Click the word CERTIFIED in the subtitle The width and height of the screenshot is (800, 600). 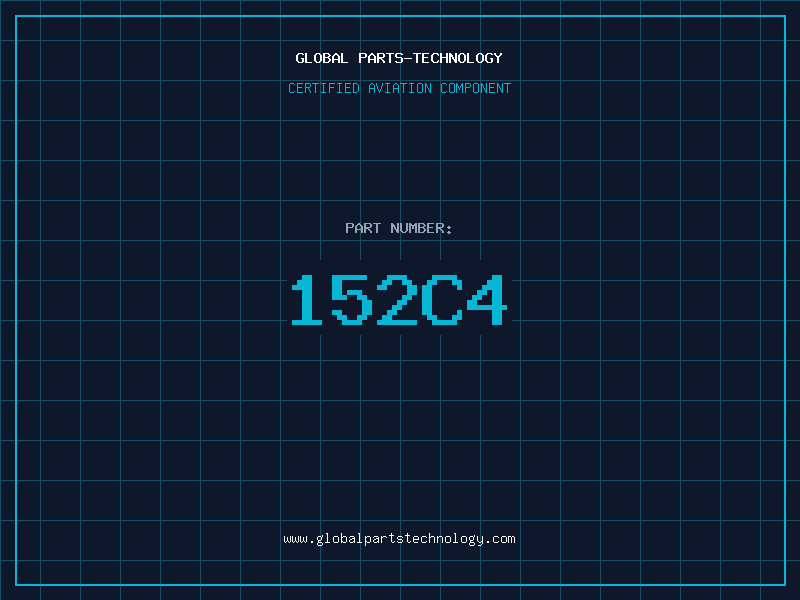pyautogui.click(x=324, y=88)
